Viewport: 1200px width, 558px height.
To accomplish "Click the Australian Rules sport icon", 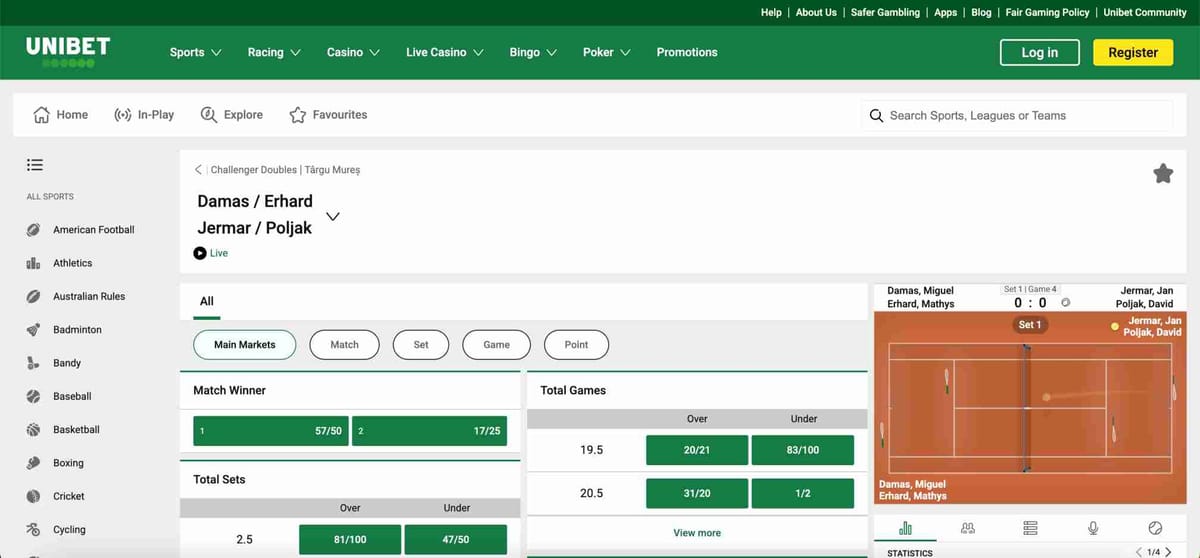I will pos(33,296).
